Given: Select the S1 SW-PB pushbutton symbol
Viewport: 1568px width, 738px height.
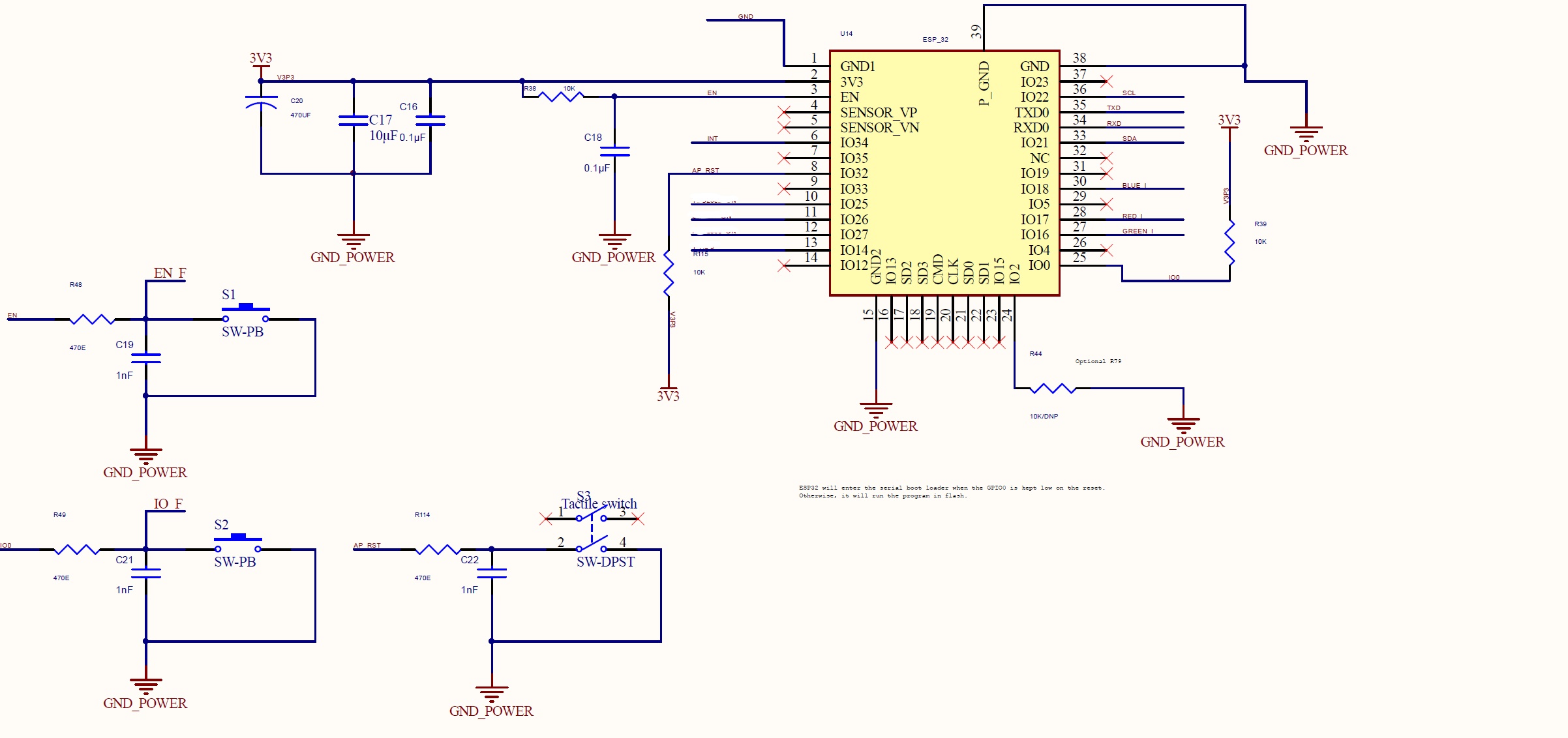Looking at the screenshot, I should point(245,314).
